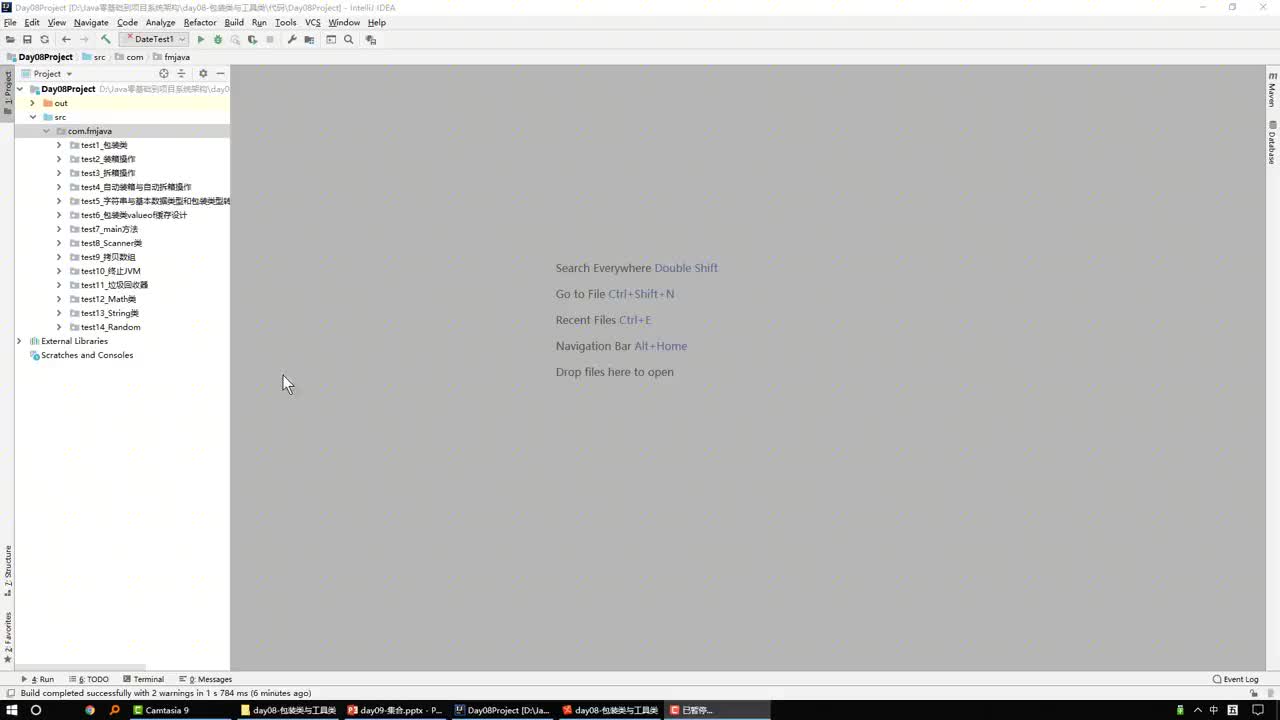Open the Messages tool window tab
The width and height of the screenshot is (1280, 720).
tap(205, 679)
